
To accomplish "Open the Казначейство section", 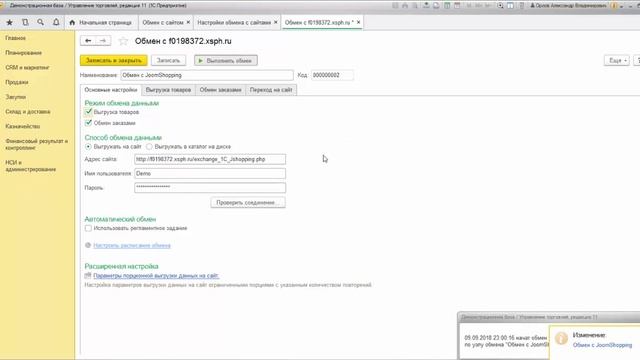I will point(23,126).
